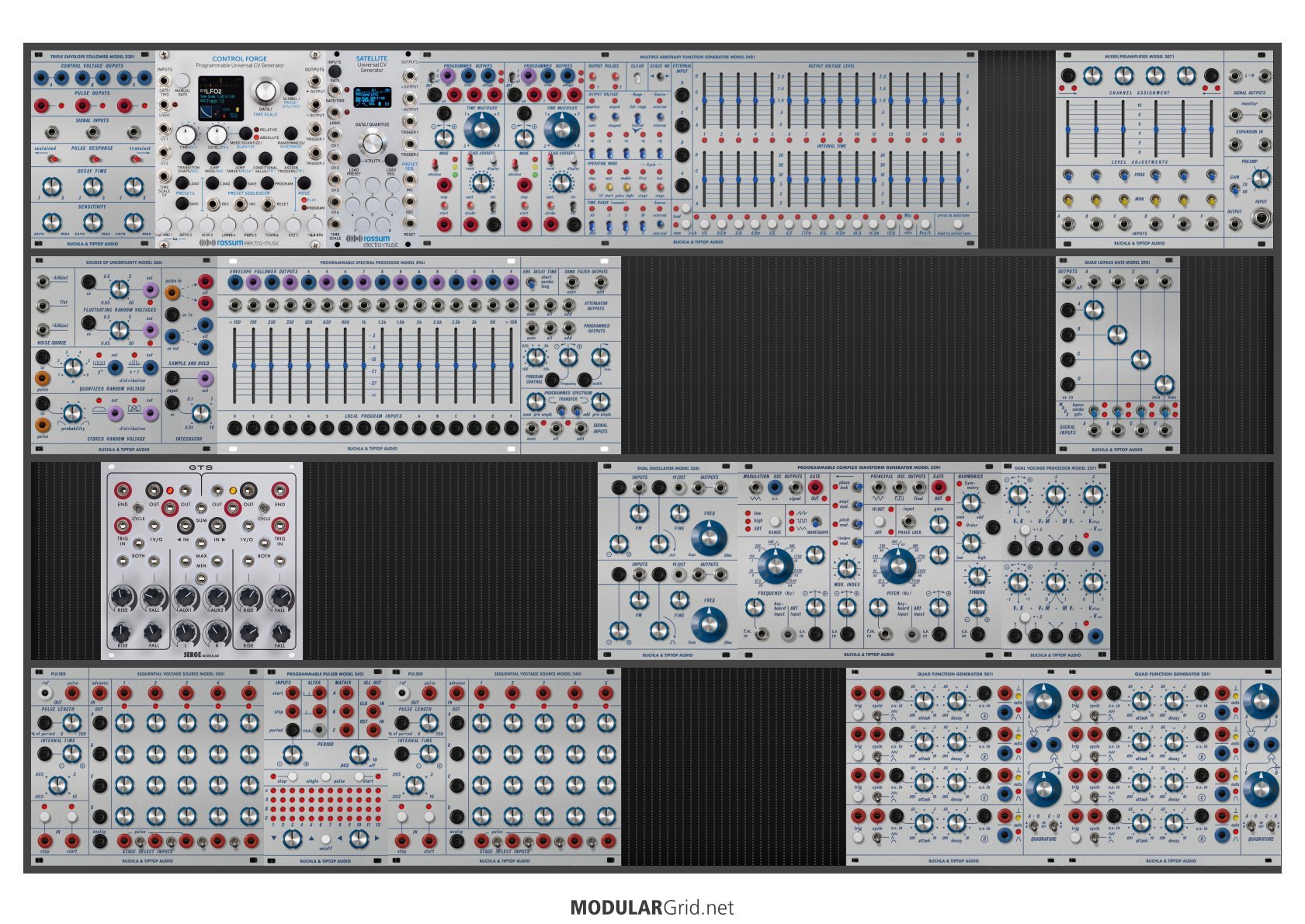The image size is (1305, 924).
Task: Click the '<100' band slider on Model 296t
Action: coord(234,365)
